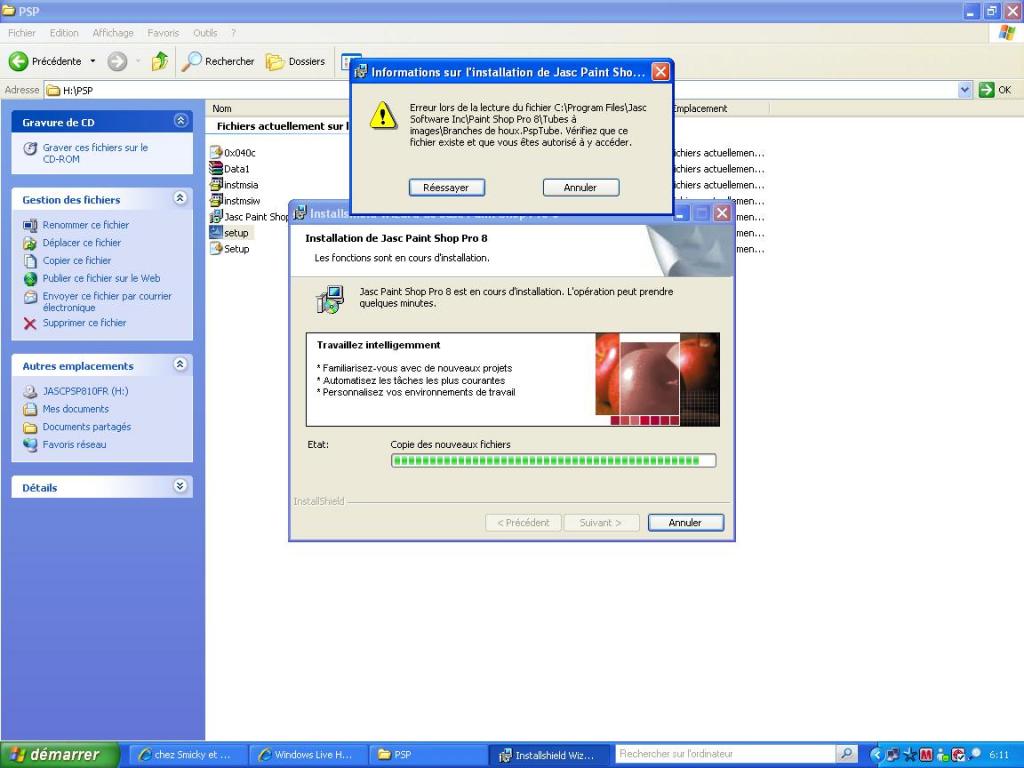The height and width of the screenshot is (768, 1024).
Task: Open the address bar dropdown arrow
Action: click(964, 90)
